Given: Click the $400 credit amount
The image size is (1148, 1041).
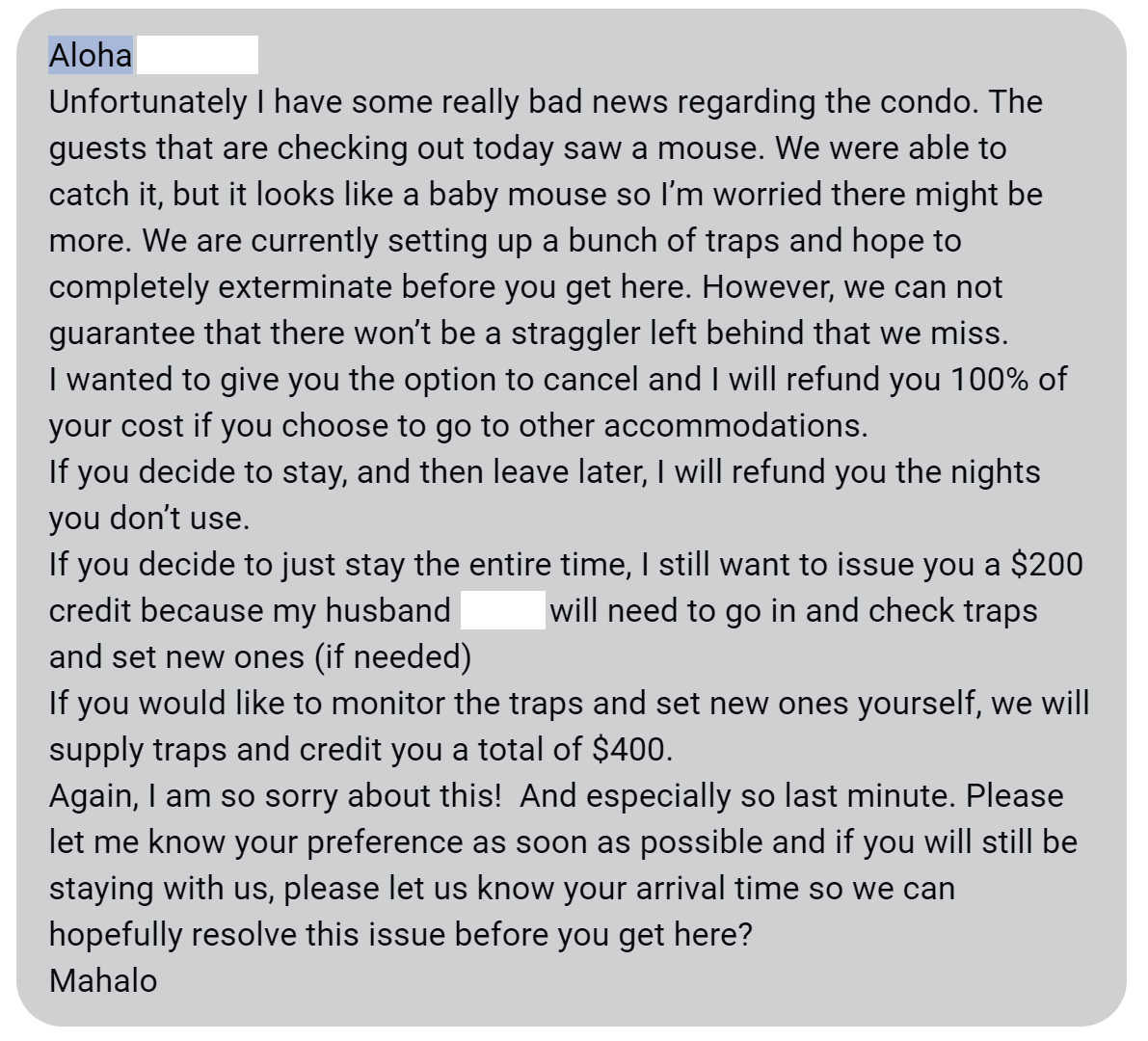Looking at the screenshot, I should (x=628, y=750).
